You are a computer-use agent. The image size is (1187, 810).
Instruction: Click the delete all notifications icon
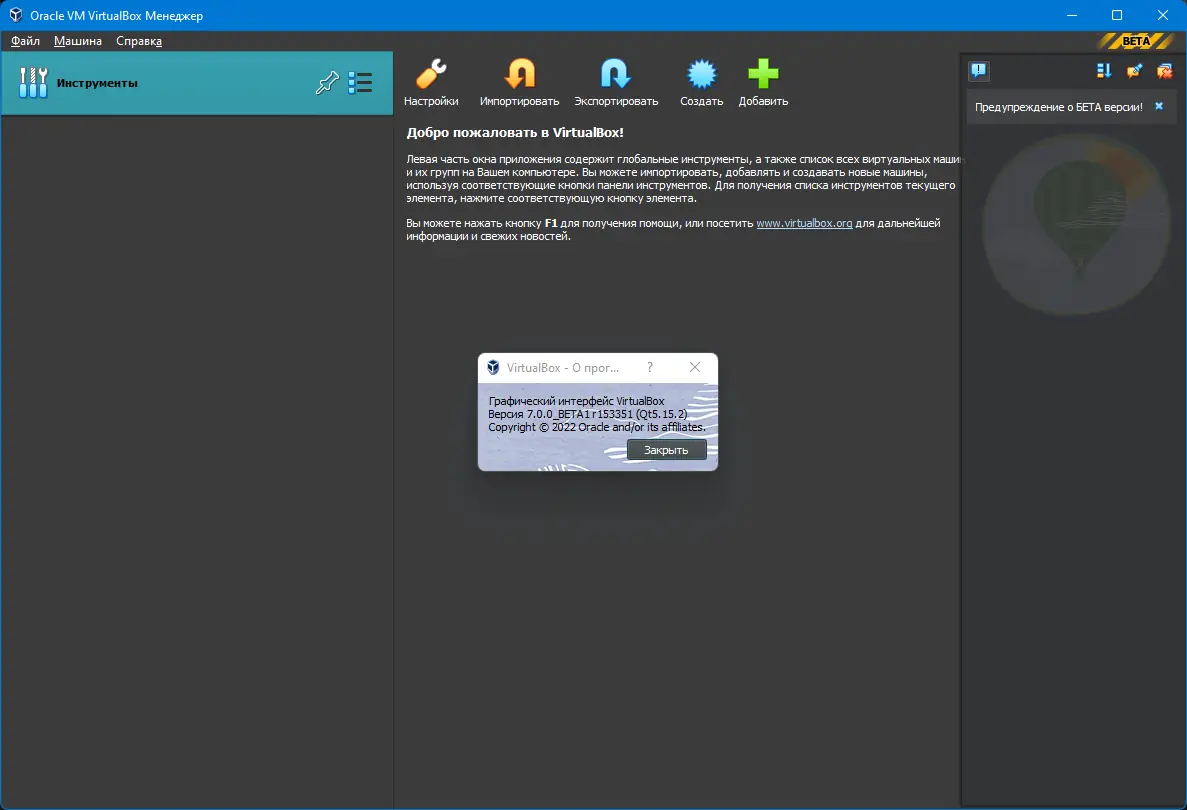[x=1165, y=72]
